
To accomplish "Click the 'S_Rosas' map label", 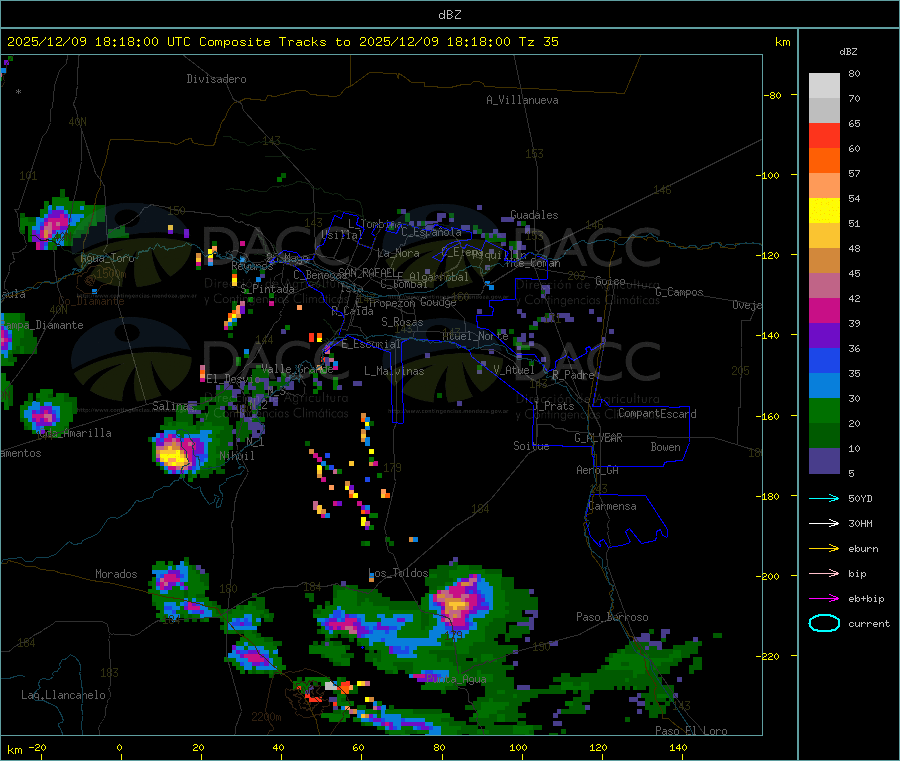I will [402, 323].
